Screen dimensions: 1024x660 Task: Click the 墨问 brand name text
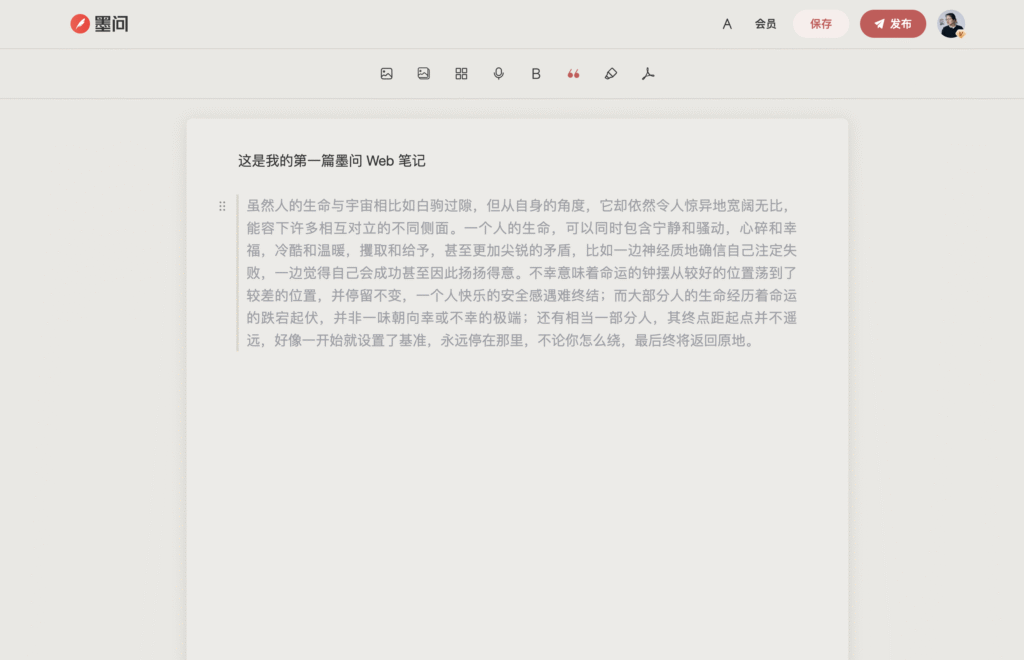coord(112,24)
